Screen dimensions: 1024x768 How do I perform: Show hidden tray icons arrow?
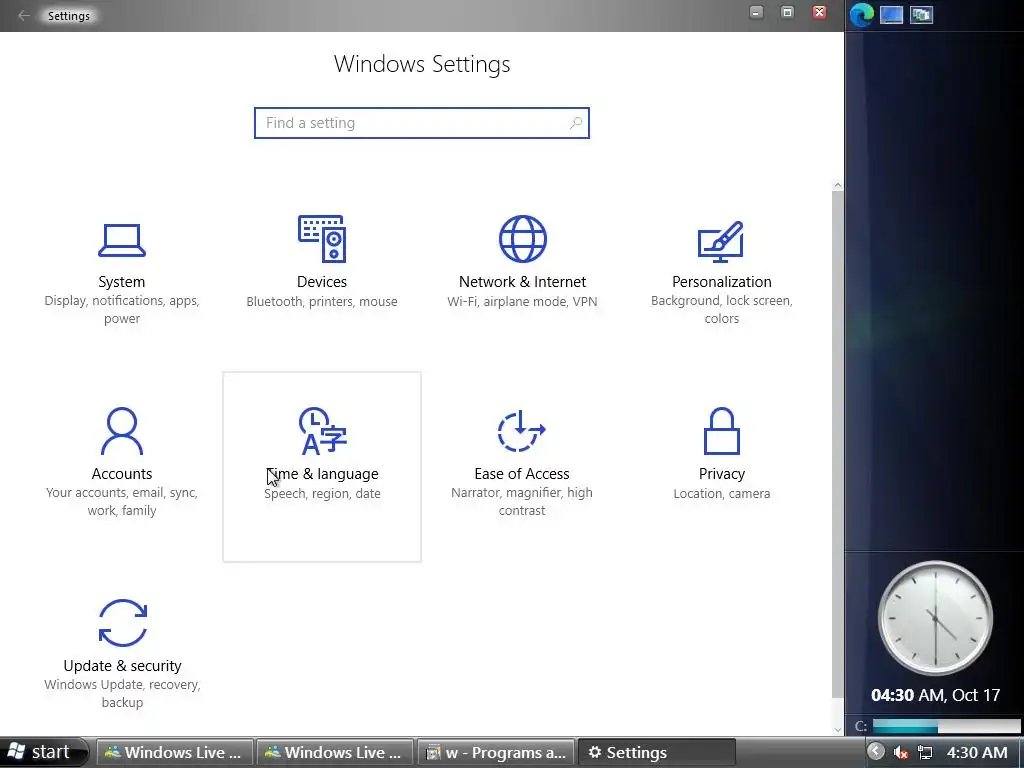coord(876,752)
